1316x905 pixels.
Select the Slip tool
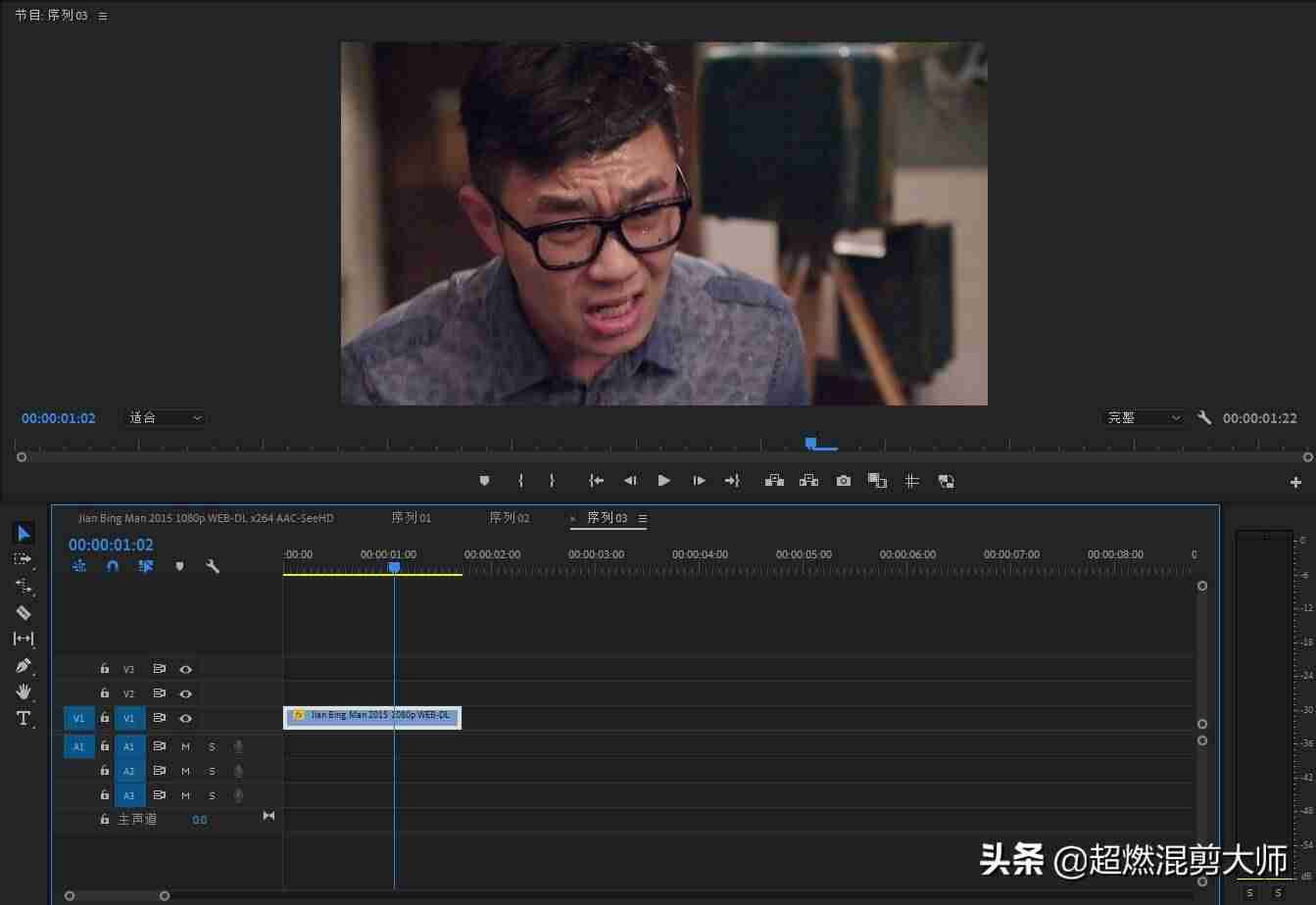point(24,639)
